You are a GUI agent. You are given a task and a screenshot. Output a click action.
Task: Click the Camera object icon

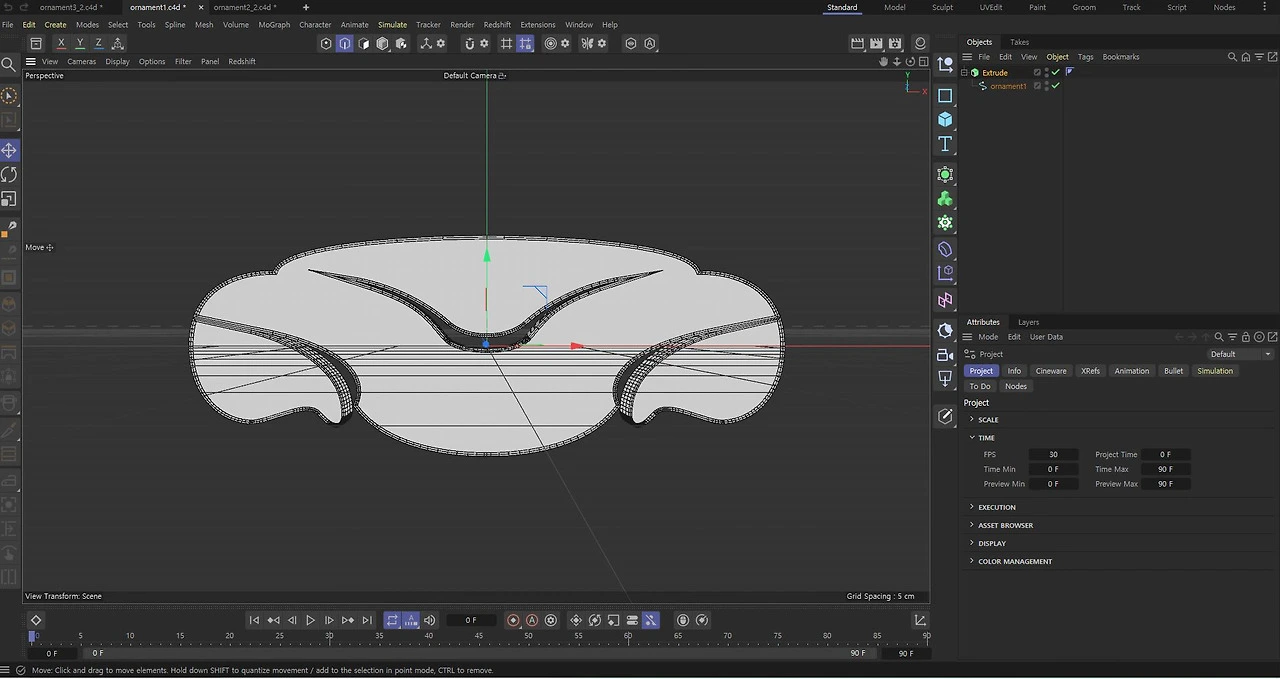[x=945, y=355]
